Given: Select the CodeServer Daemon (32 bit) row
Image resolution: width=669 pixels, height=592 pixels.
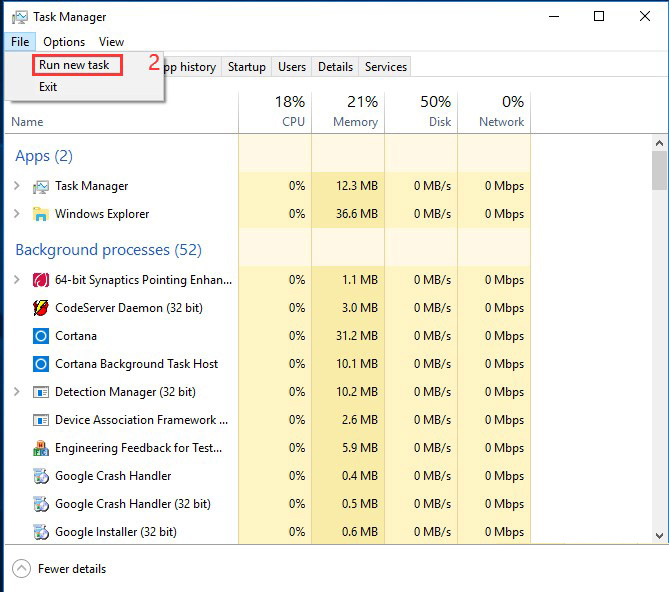Looking at the screenshot, I should click(268, 308).
